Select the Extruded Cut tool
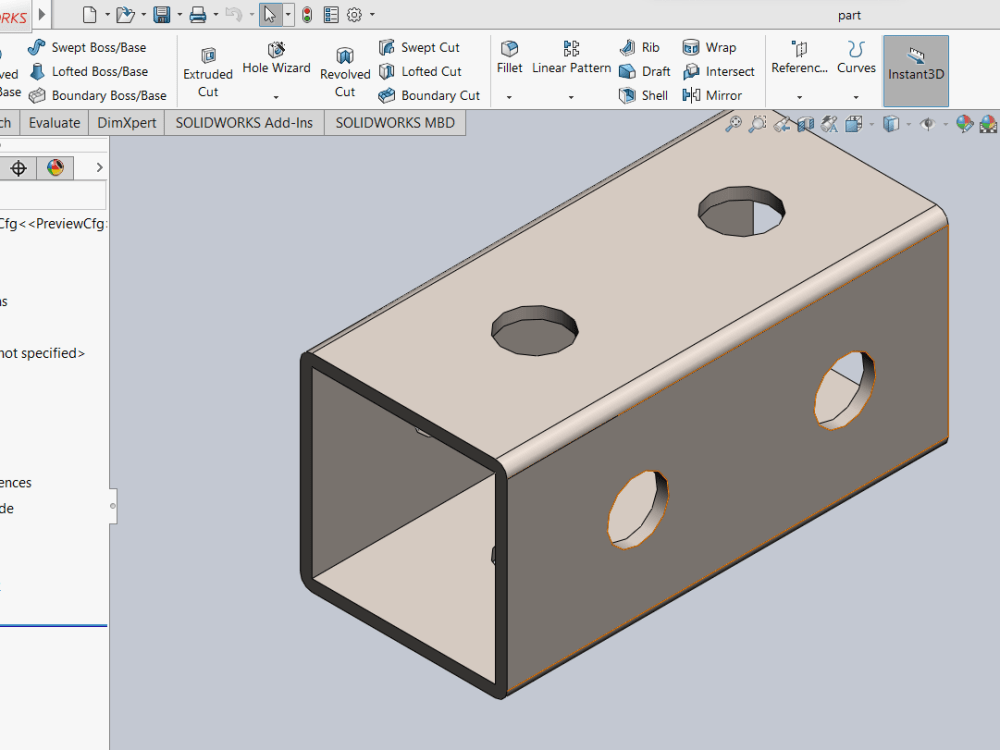The width and height of the screenshot is (1000, 750). (207, 70)
